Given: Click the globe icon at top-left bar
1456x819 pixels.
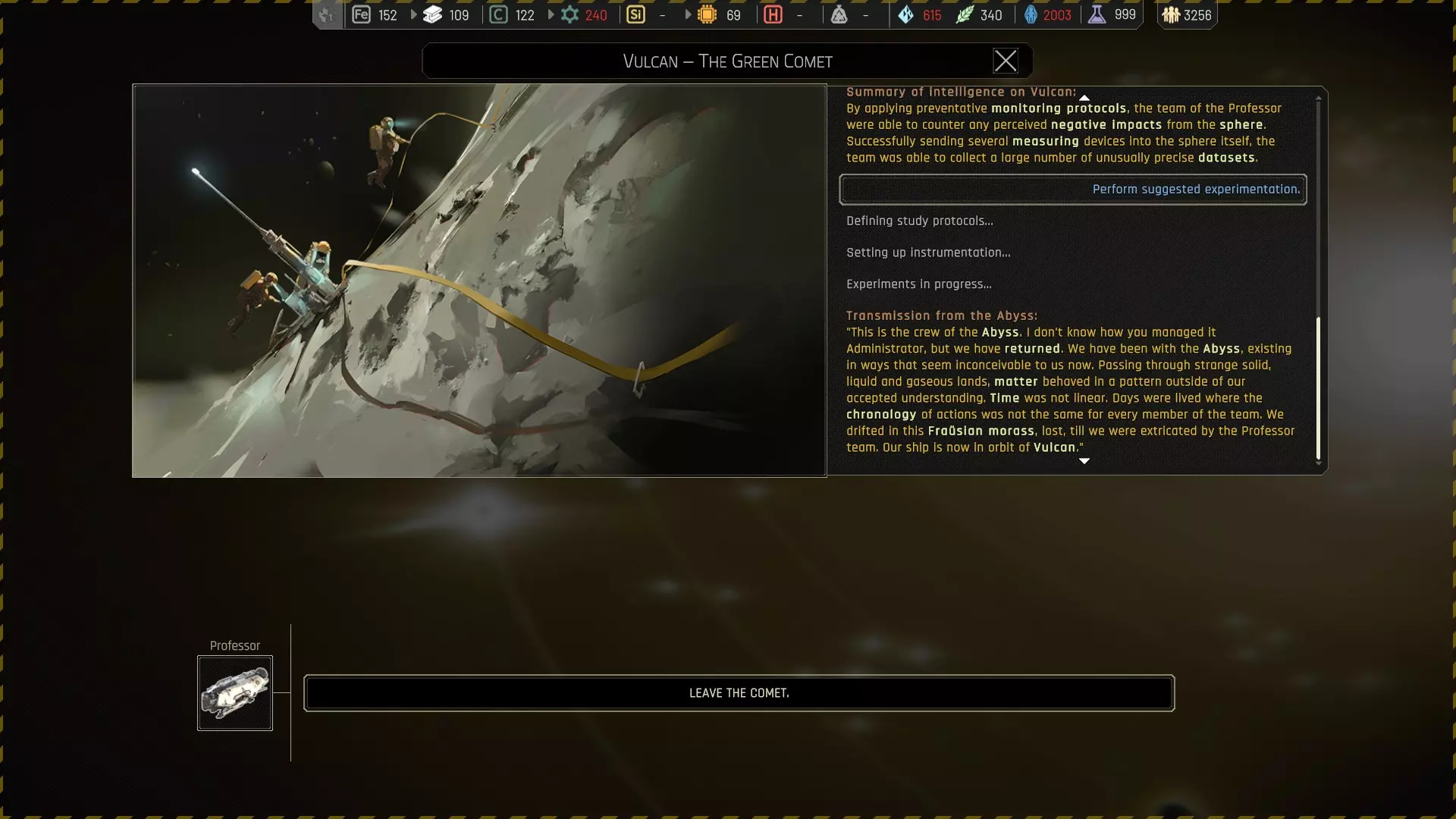Looking at the screenshot, I should pyautogui.click(x=327, y=14).
